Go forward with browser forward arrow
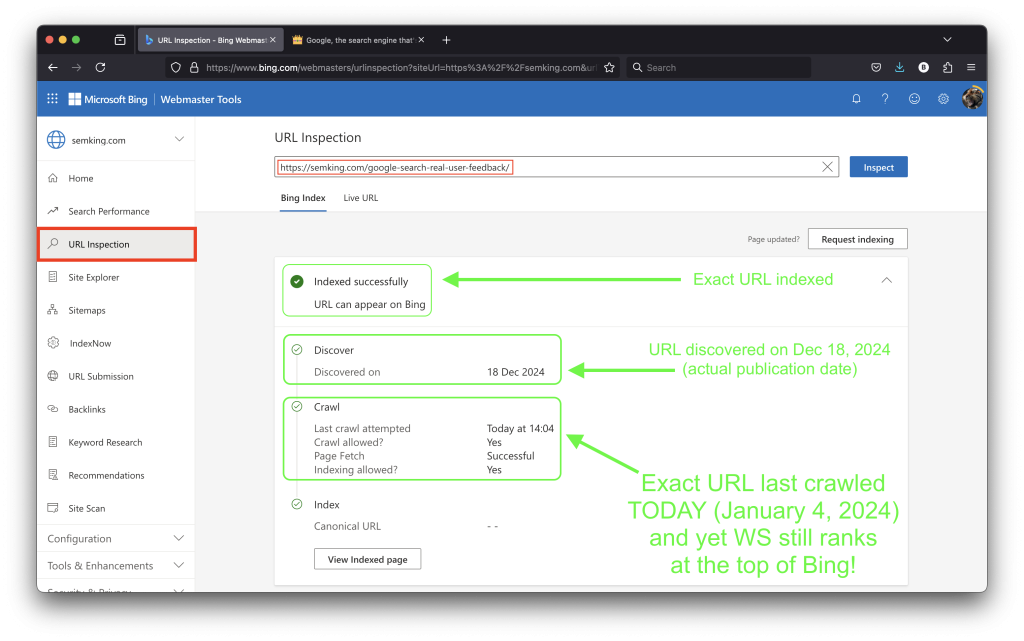This screenshot has width=1024, height=641. pyautogui.click(x=76, y=67)
